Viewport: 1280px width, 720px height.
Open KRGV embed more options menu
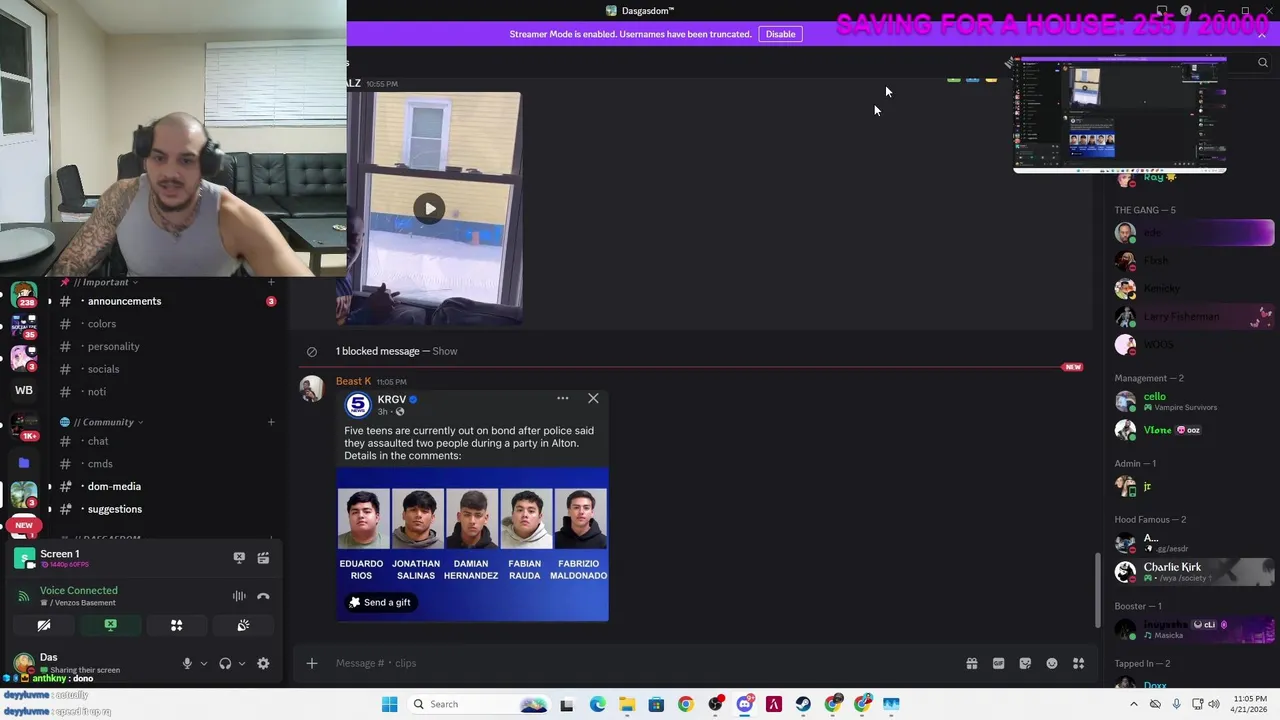click(562, 398)
